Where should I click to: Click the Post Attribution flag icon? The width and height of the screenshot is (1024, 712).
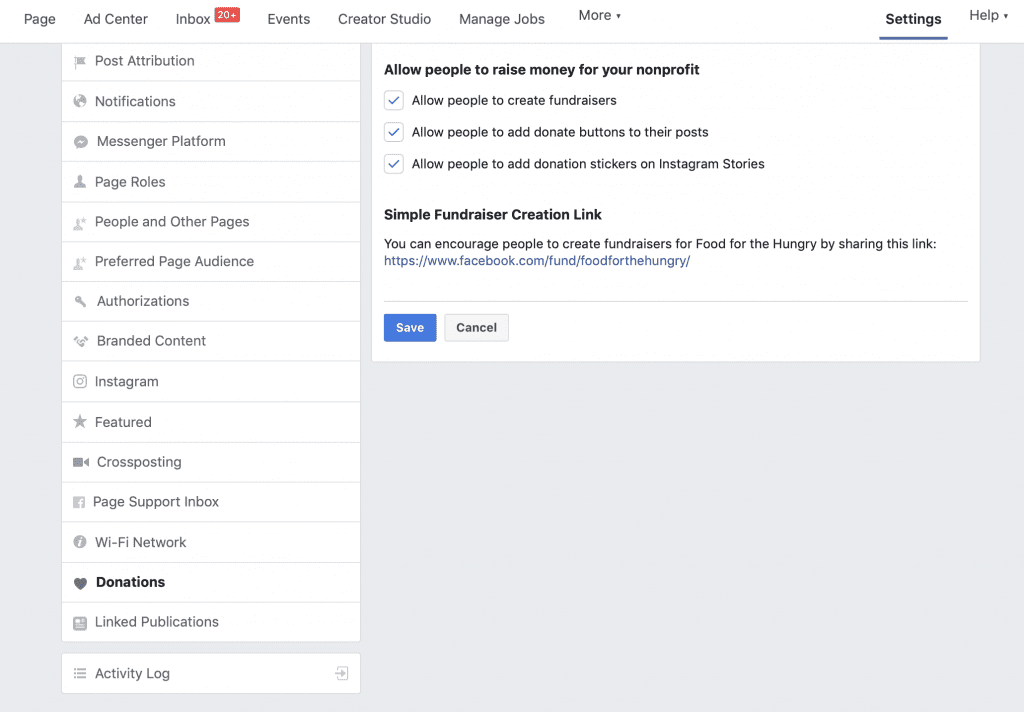coord(80,61)
